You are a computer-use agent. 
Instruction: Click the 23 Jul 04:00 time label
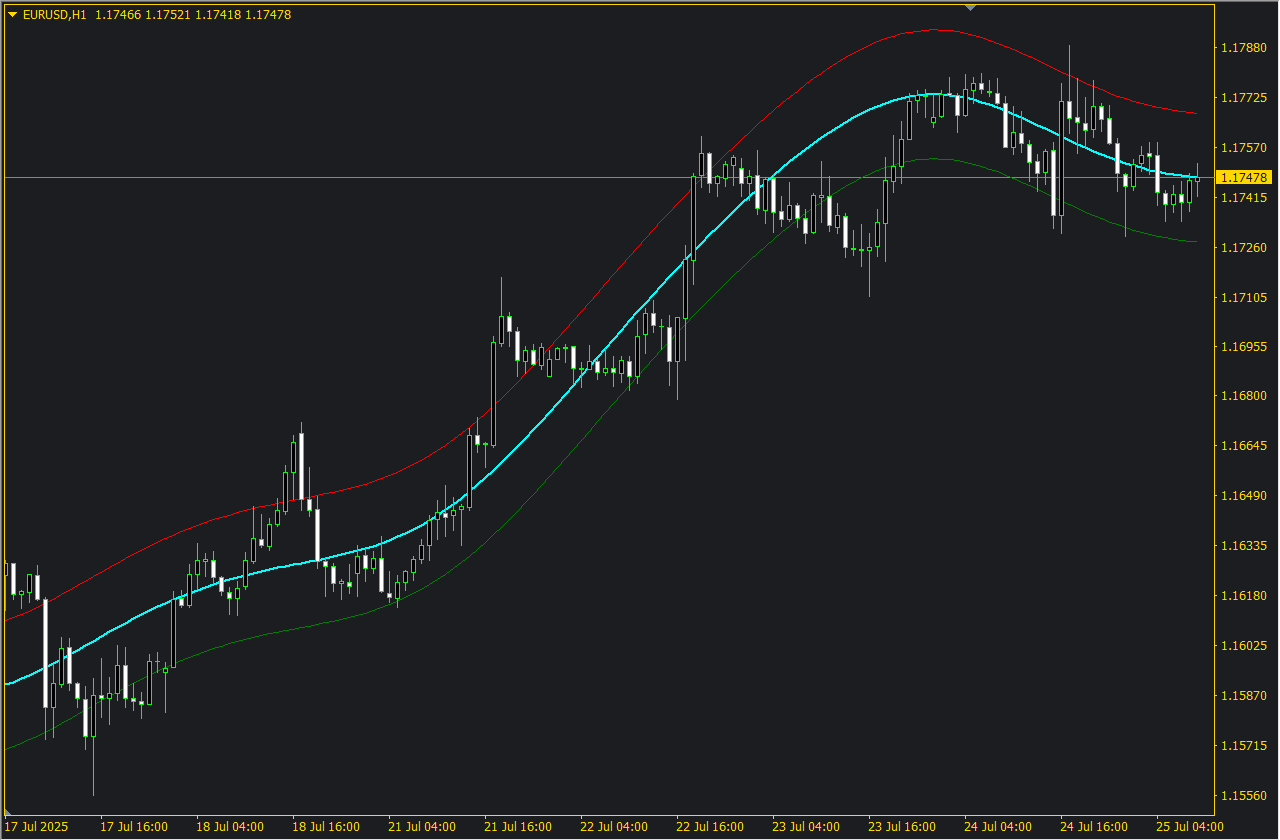pos(806,827)
